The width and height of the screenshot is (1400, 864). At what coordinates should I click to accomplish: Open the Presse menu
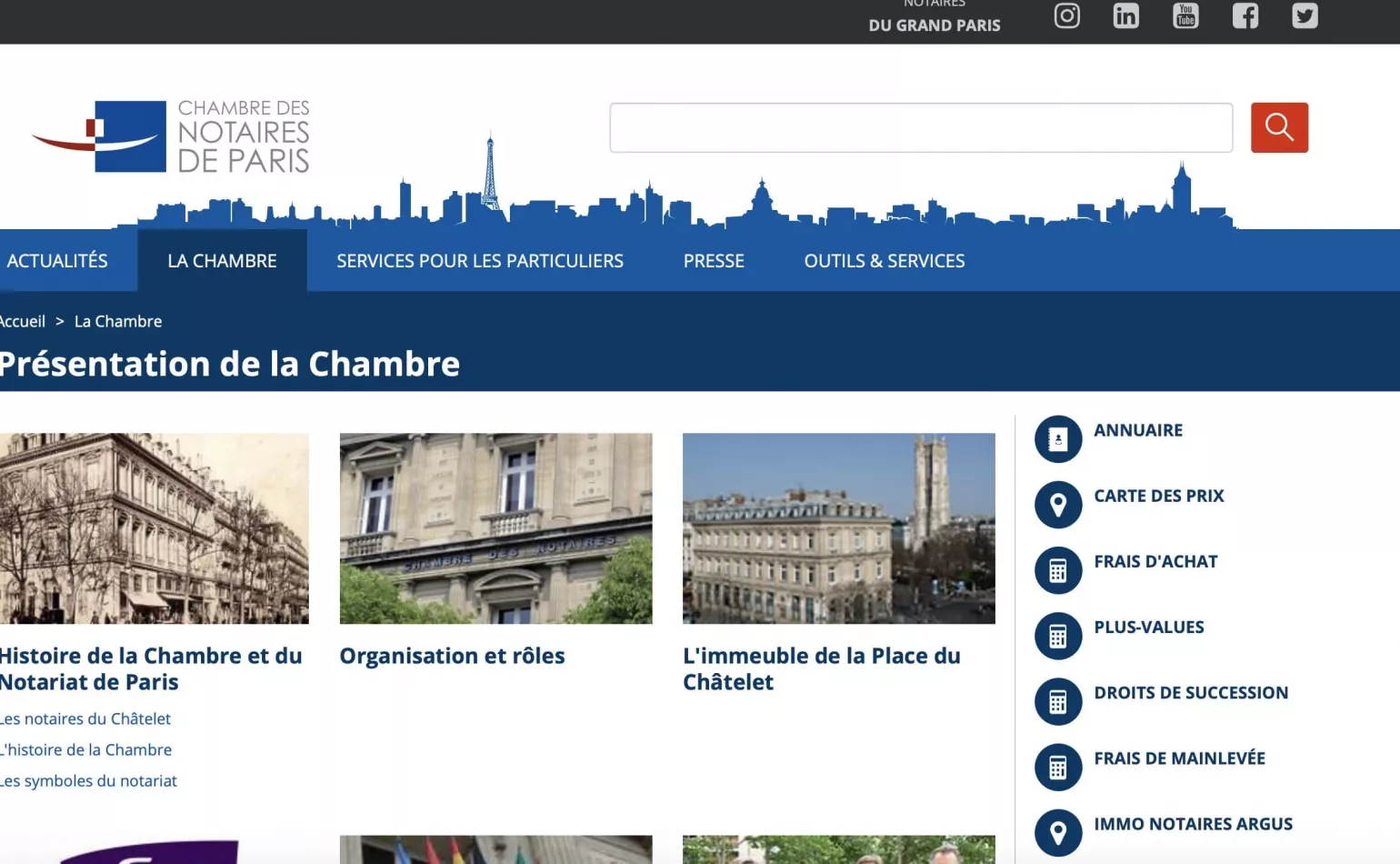click(x=714, y=260)
